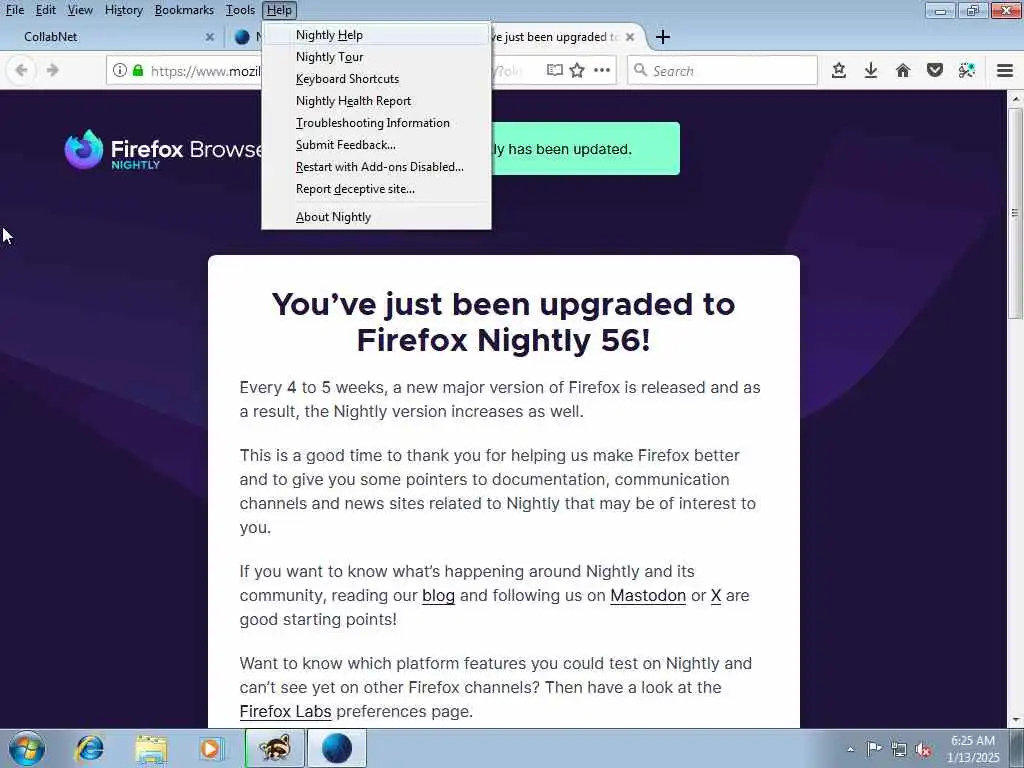Launch Internet Explorer from taskbar
The image size is (1024, 768).
pyautogui.click(x=89, y=748)
